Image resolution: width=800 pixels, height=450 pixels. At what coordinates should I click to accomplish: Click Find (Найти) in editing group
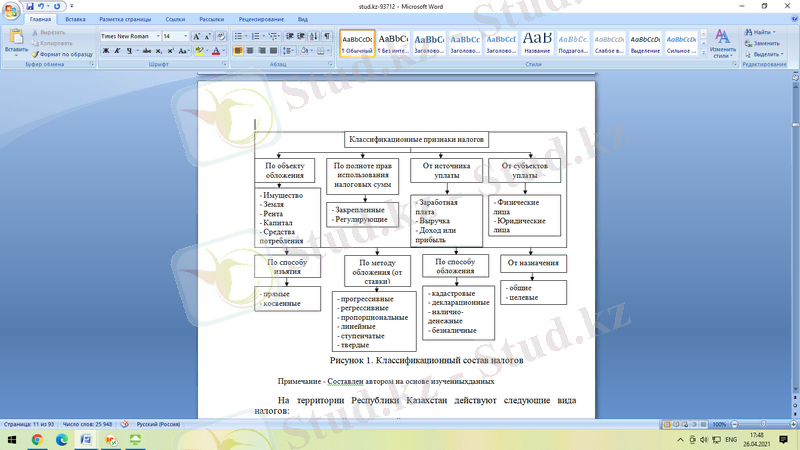click(x=760, y=32)
